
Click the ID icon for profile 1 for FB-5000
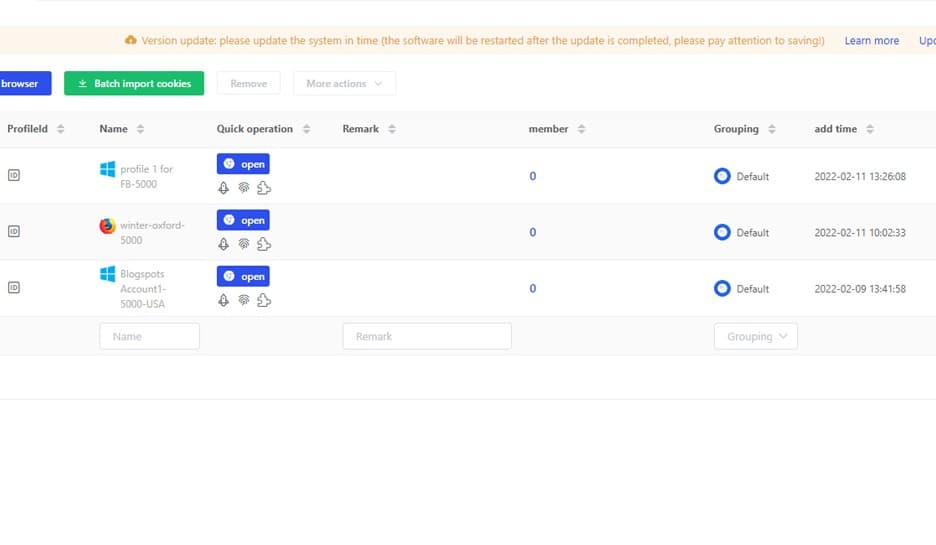point(14,175)
